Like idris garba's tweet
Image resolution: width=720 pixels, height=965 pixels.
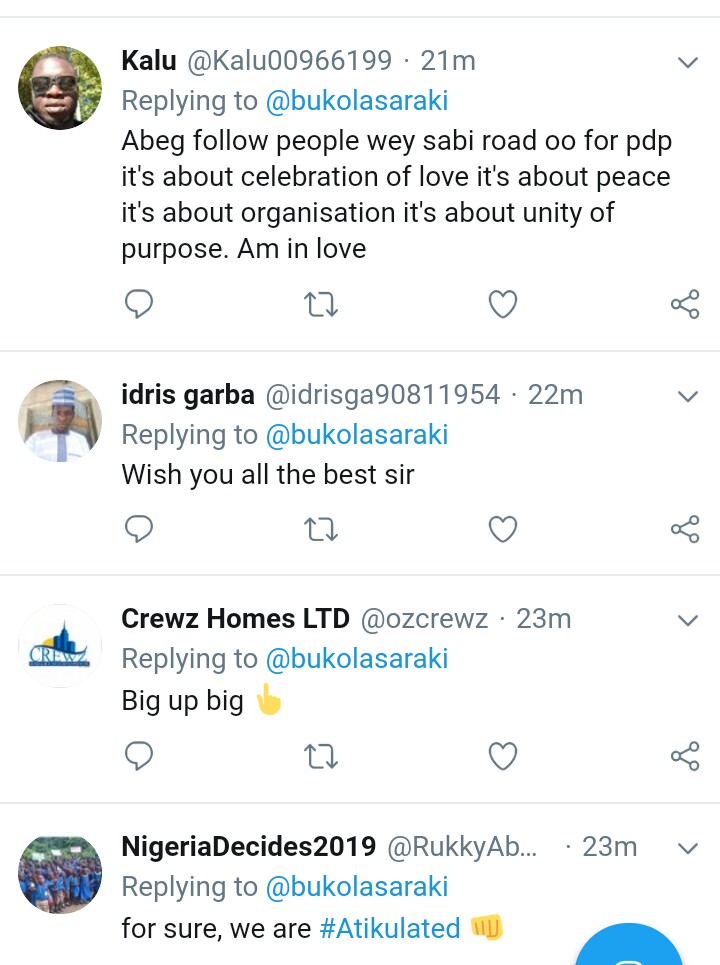[502, 528]
